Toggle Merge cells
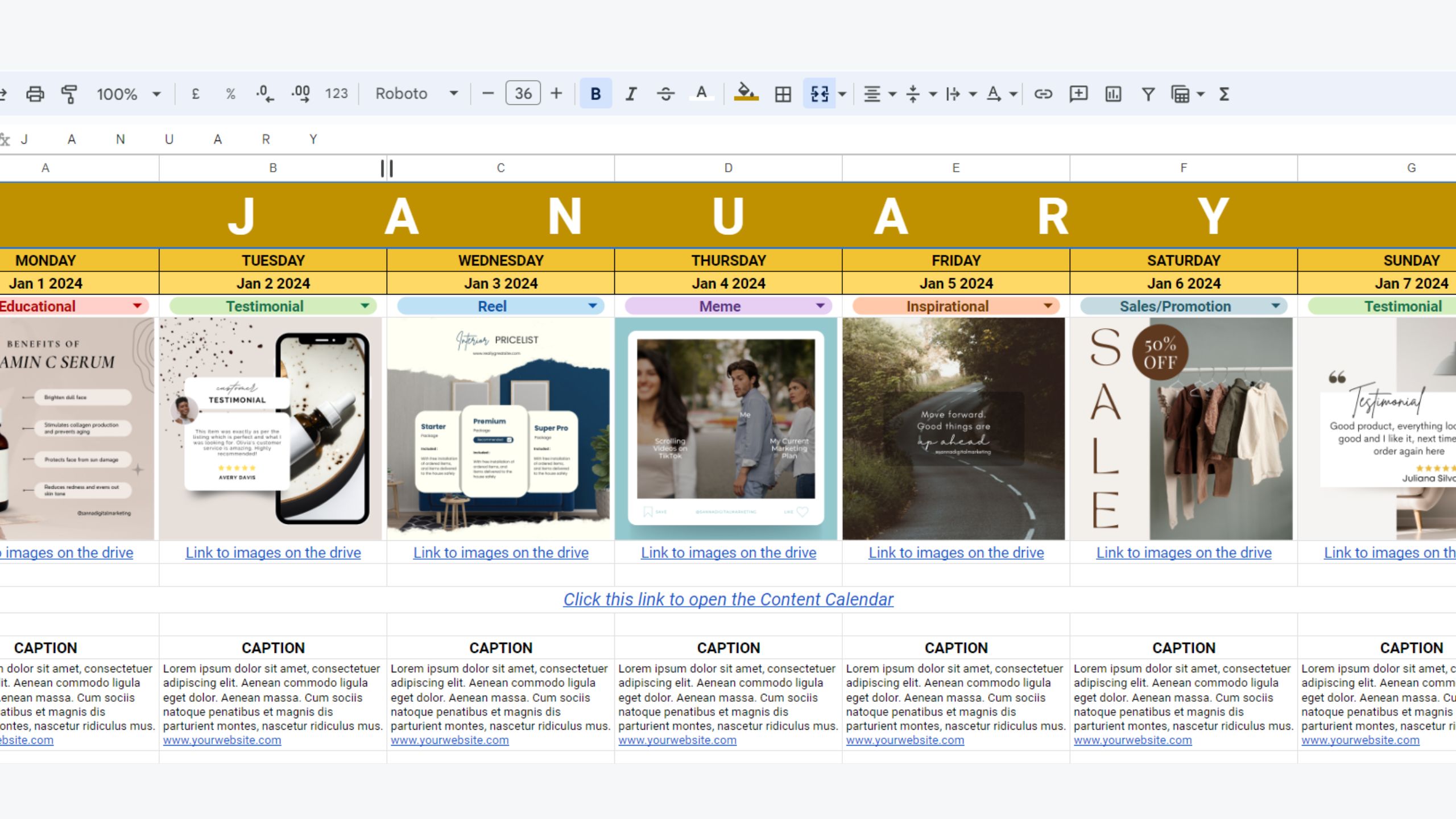The height and width of the screenshot is (819, 1456). 819,94
